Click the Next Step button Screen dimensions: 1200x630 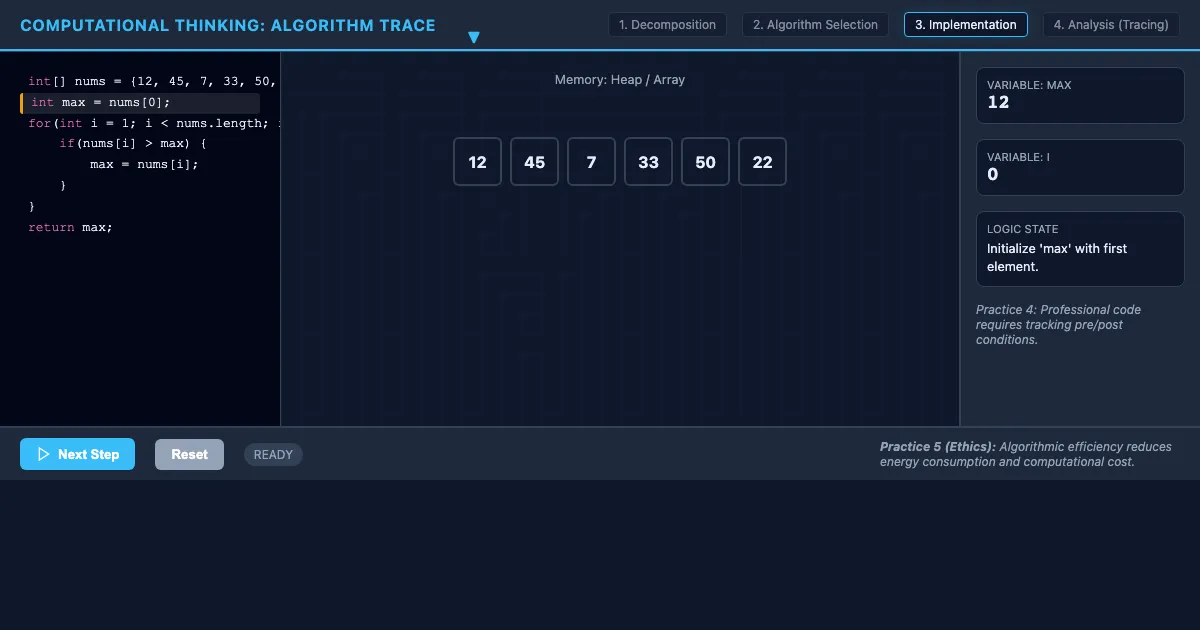[x=77, y=454]
